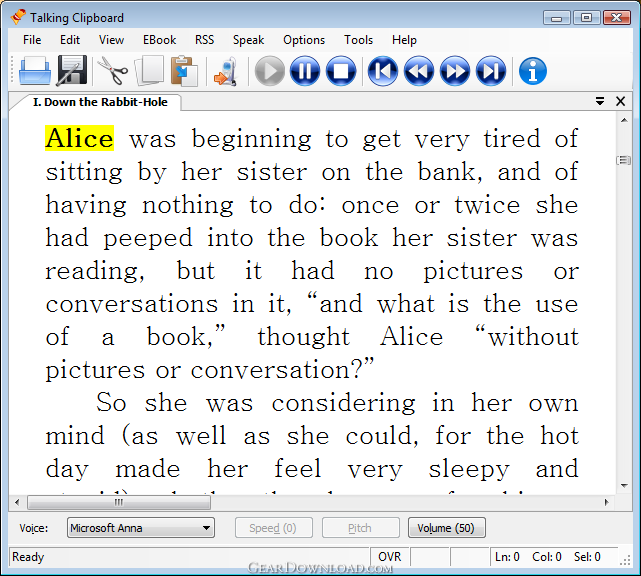
Task: Open the Edit menu
Action: coord(70,40)
